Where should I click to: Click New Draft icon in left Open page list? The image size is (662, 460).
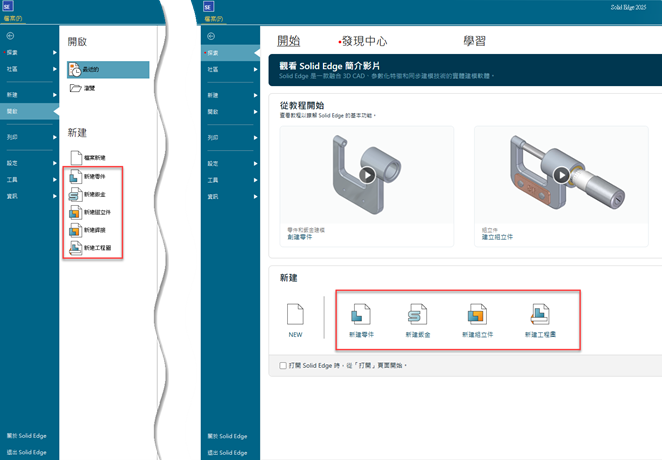tap(75, 248)
